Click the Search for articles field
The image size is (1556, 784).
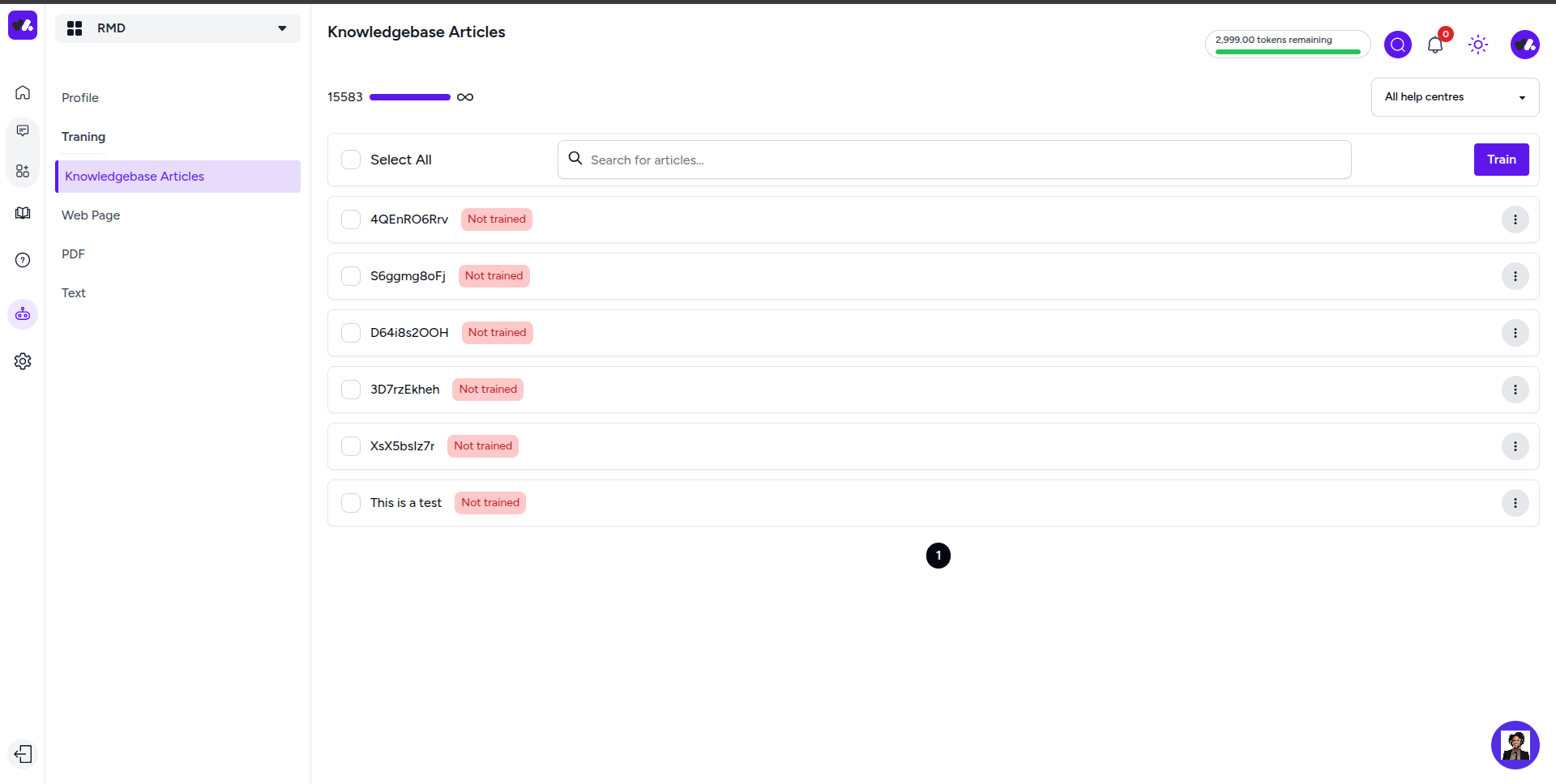[954, 160]
